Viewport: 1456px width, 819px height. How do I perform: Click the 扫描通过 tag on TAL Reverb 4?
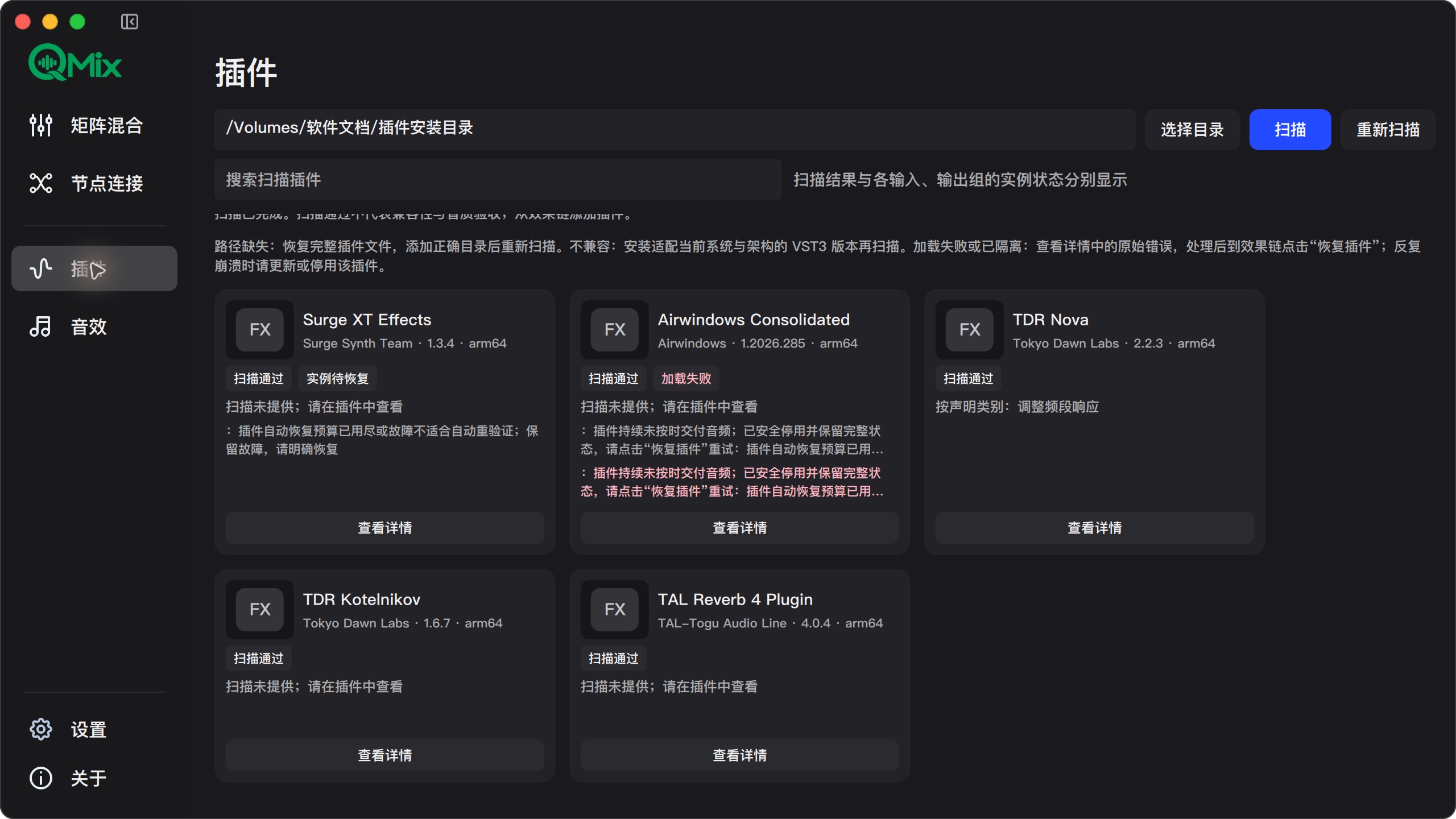(x=613, y=659)
